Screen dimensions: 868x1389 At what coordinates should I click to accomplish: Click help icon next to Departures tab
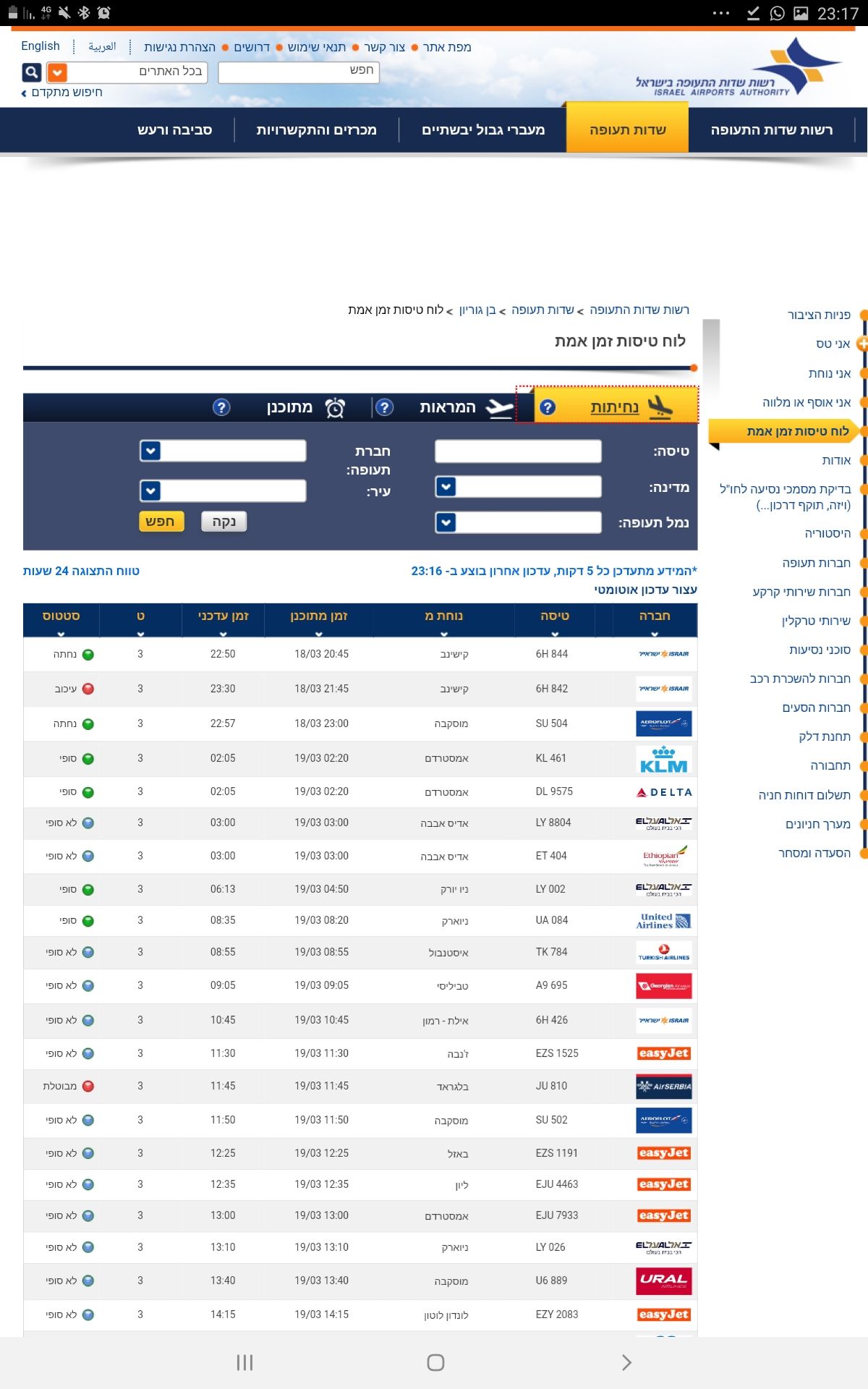[x=385, y=407]
